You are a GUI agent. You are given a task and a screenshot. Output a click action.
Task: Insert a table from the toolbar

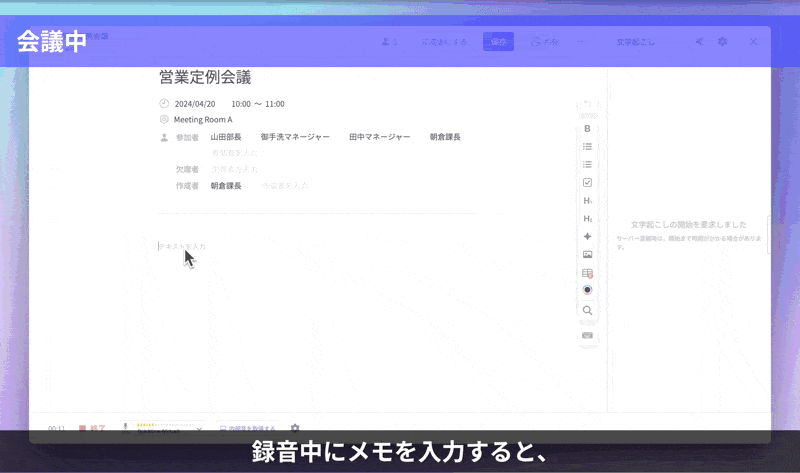click(587, 272)
